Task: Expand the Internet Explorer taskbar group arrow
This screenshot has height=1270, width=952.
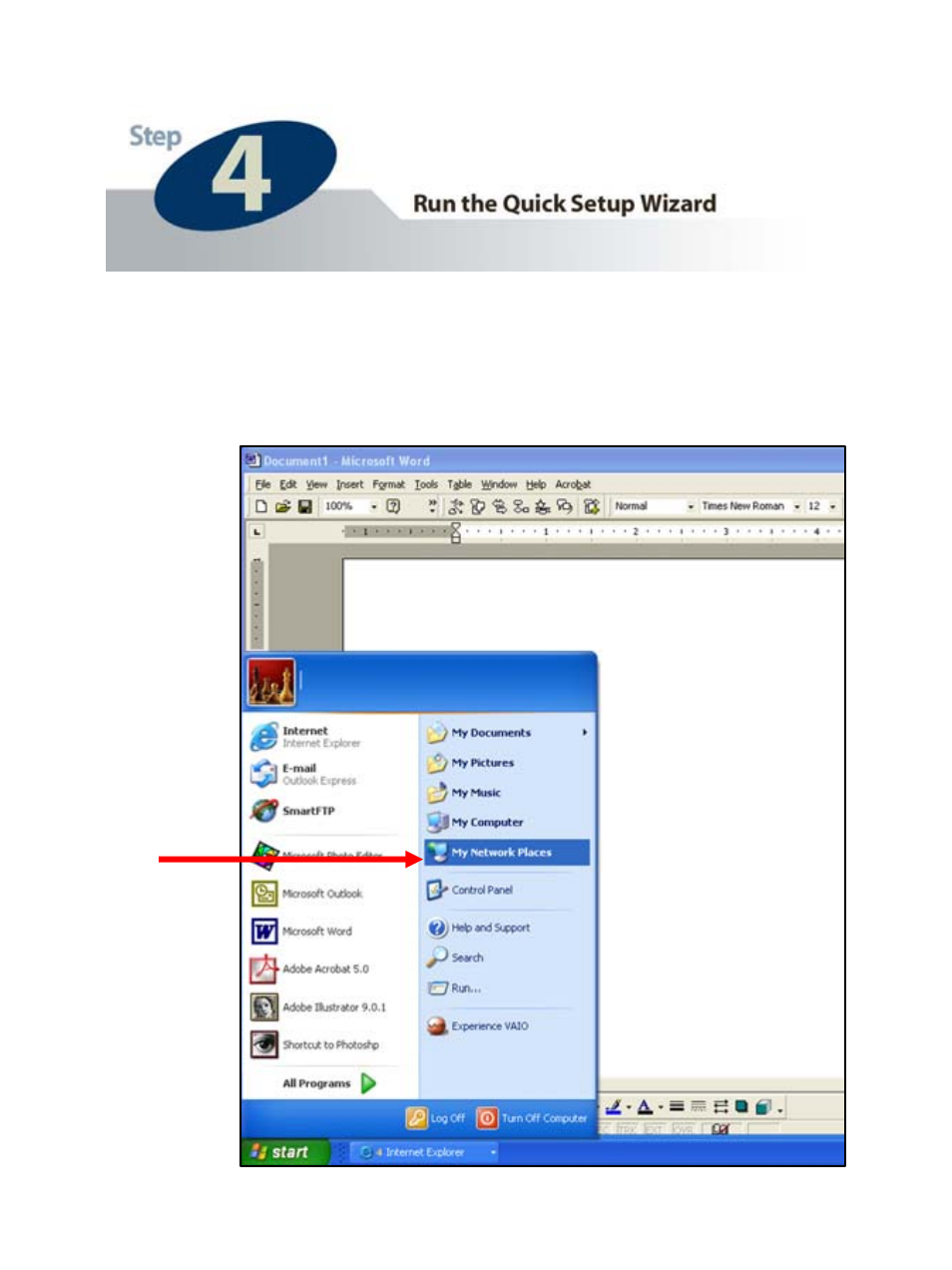Action: coord(493,1152)
